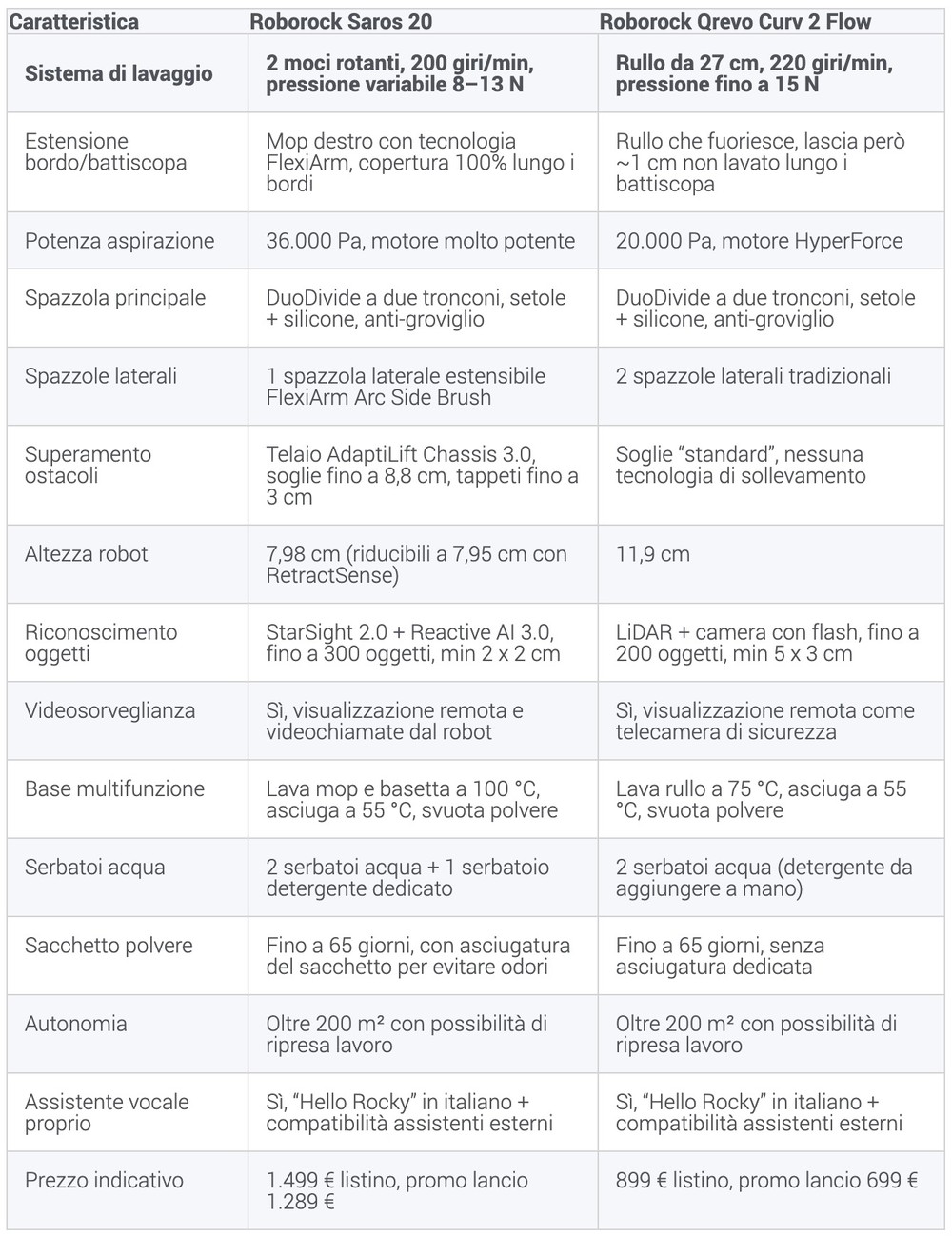Select the Serbatoi acqua row label

[95, 868]
